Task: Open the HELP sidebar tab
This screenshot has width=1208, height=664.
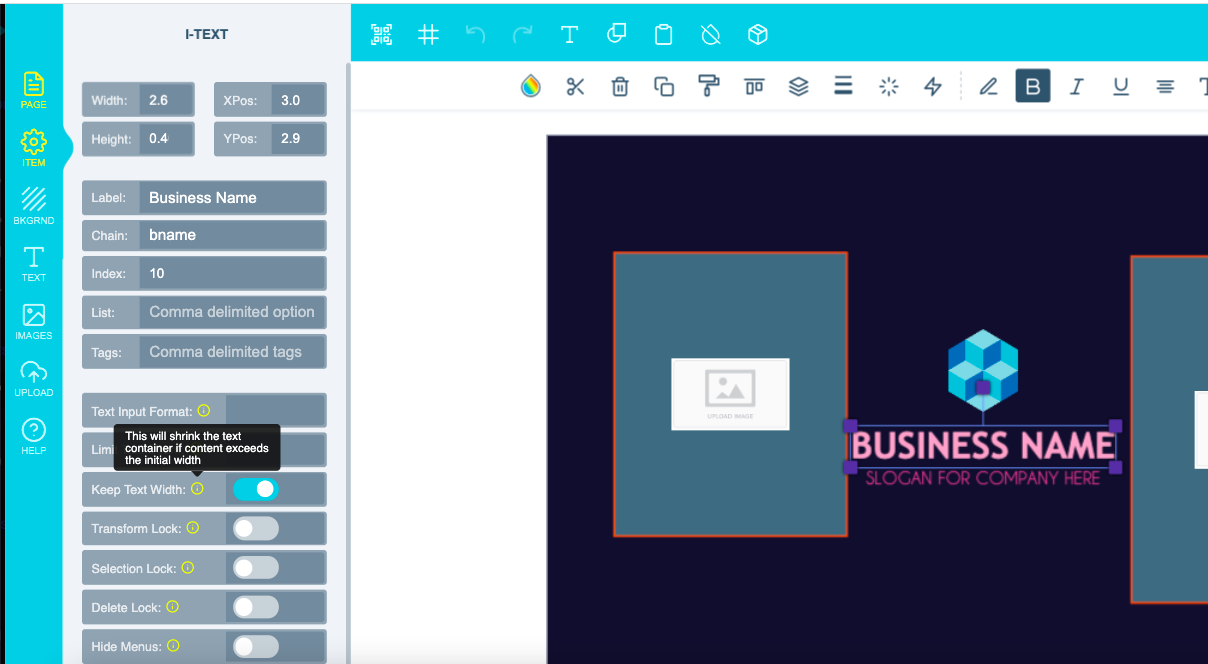Action: [x=34, y=437]
